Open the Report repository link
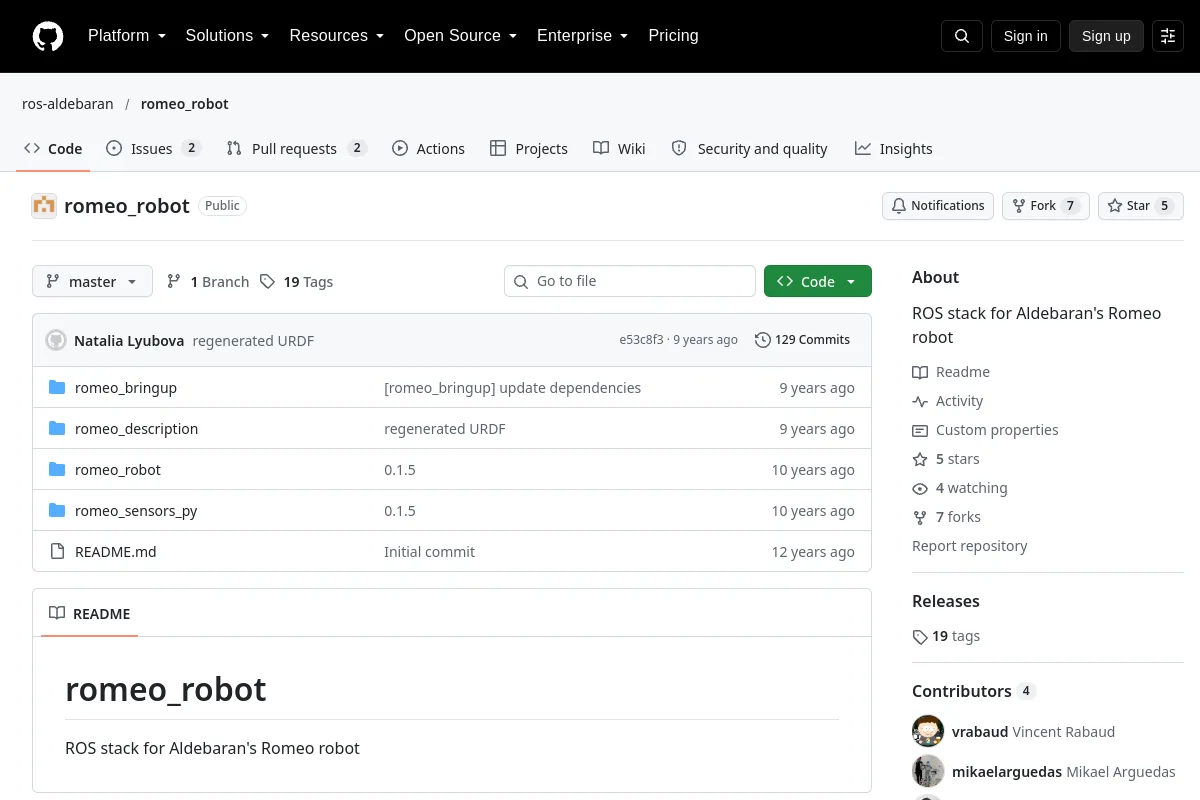The height and width of the screenshot is (800, 1200). coord(970,546)
